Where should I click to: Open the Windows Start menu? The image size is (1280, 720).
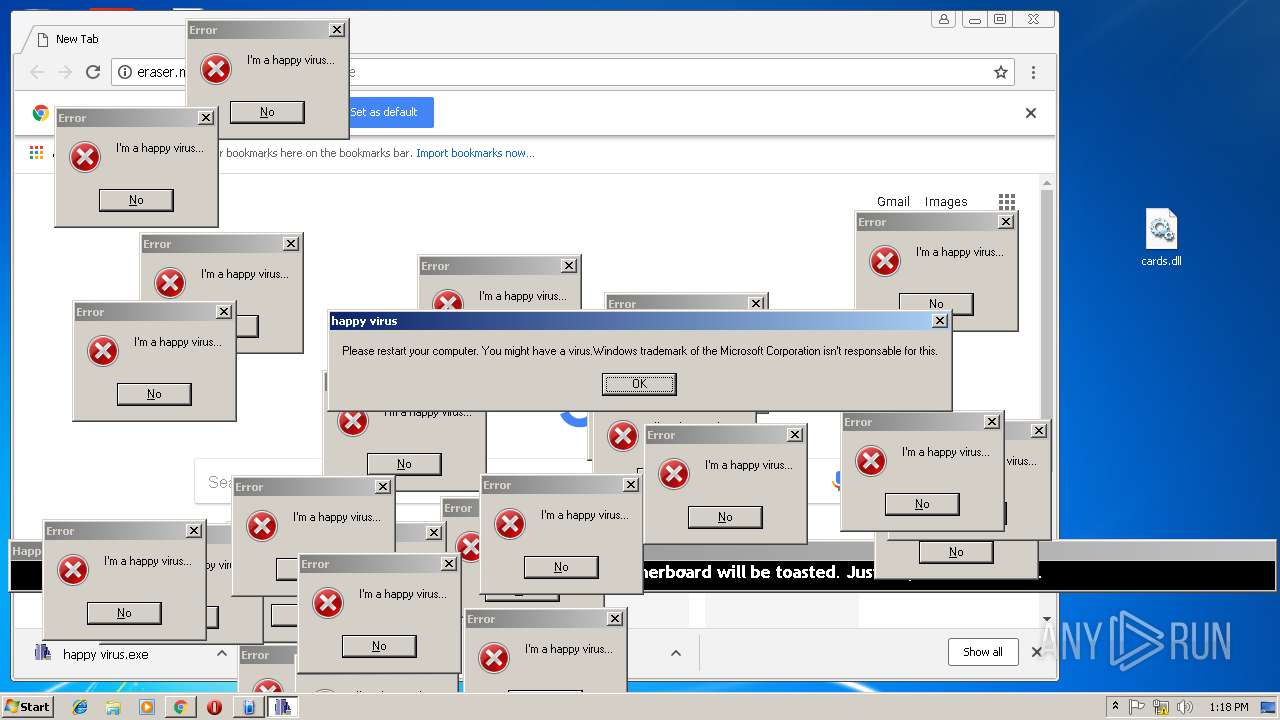27,706
